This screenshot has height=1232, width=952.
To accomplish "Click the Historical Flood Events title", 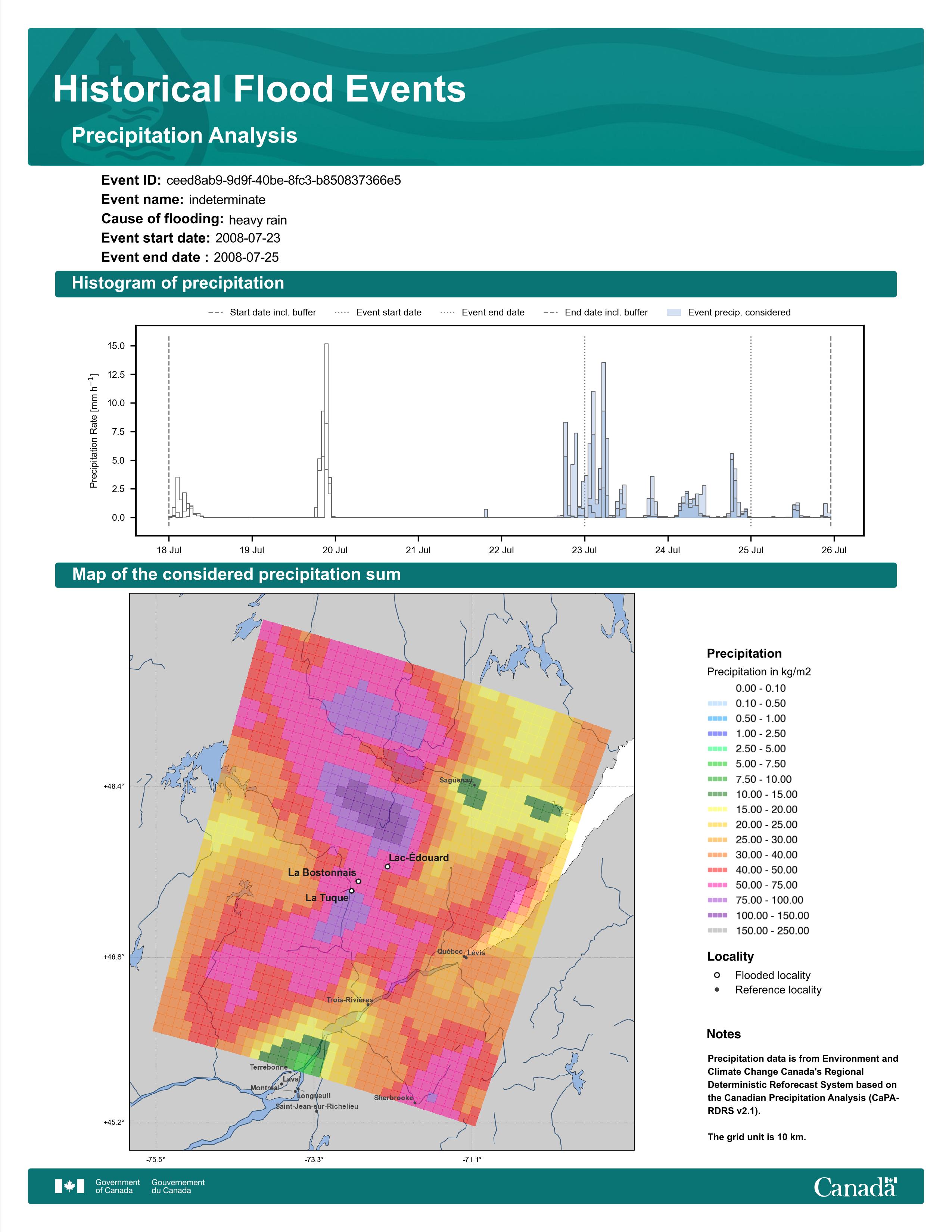I will click(259, 89).
